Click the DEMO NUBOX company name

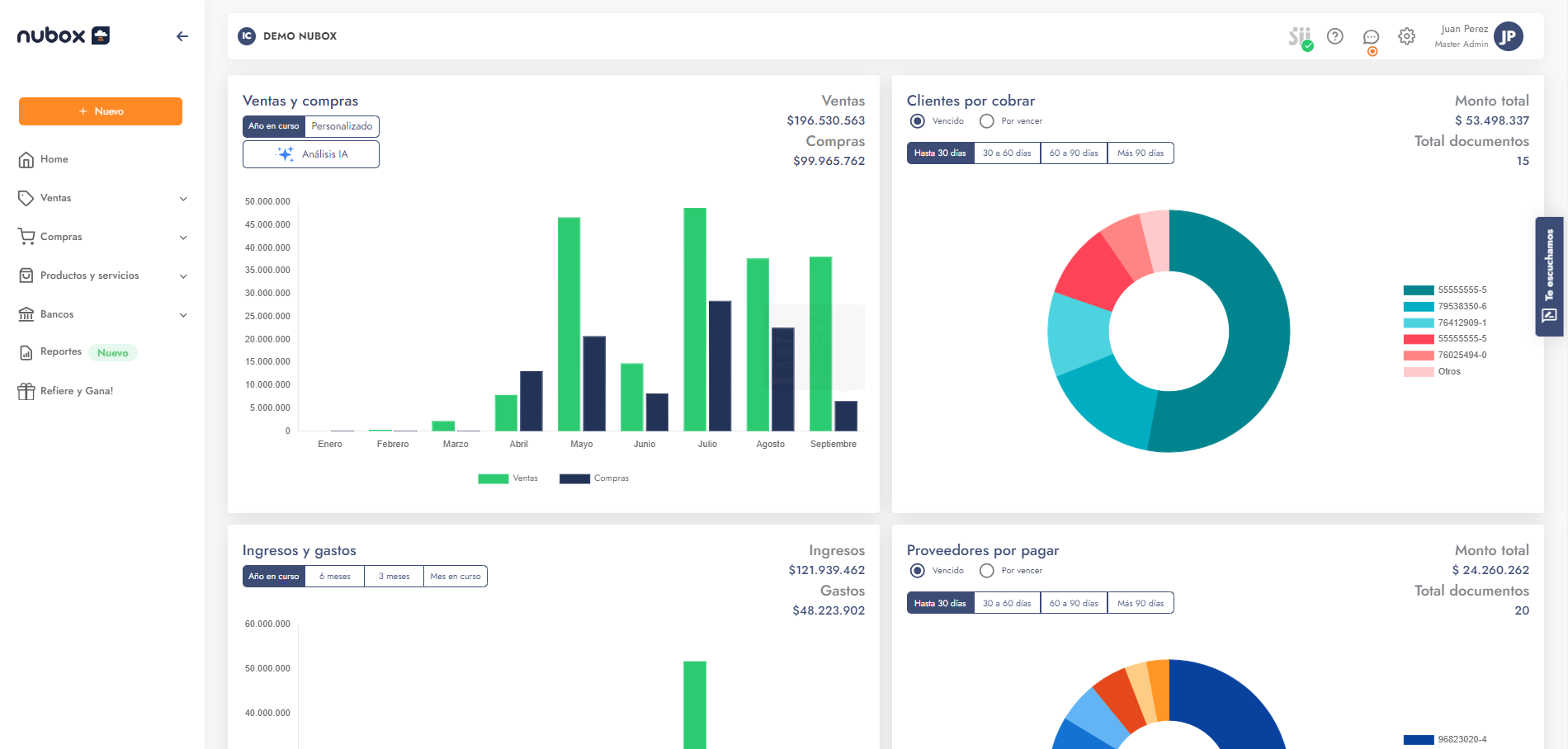point(300,36)
